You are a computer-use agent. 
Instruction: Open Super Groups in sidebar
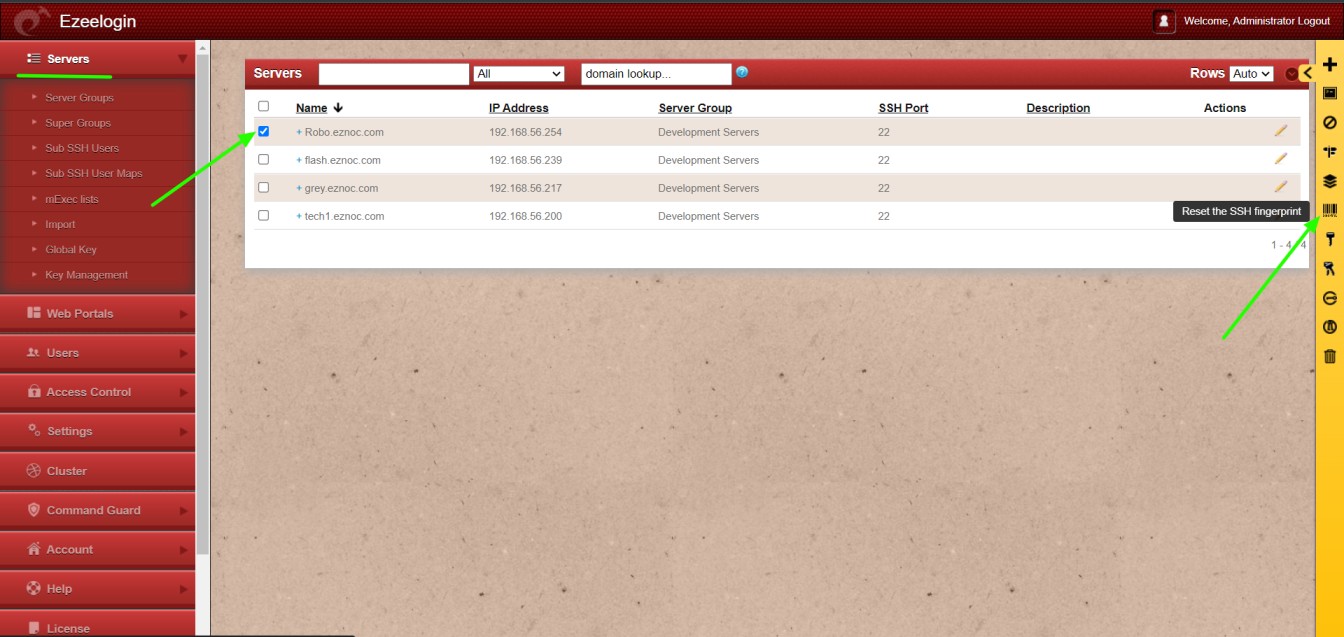click(78, 123)
